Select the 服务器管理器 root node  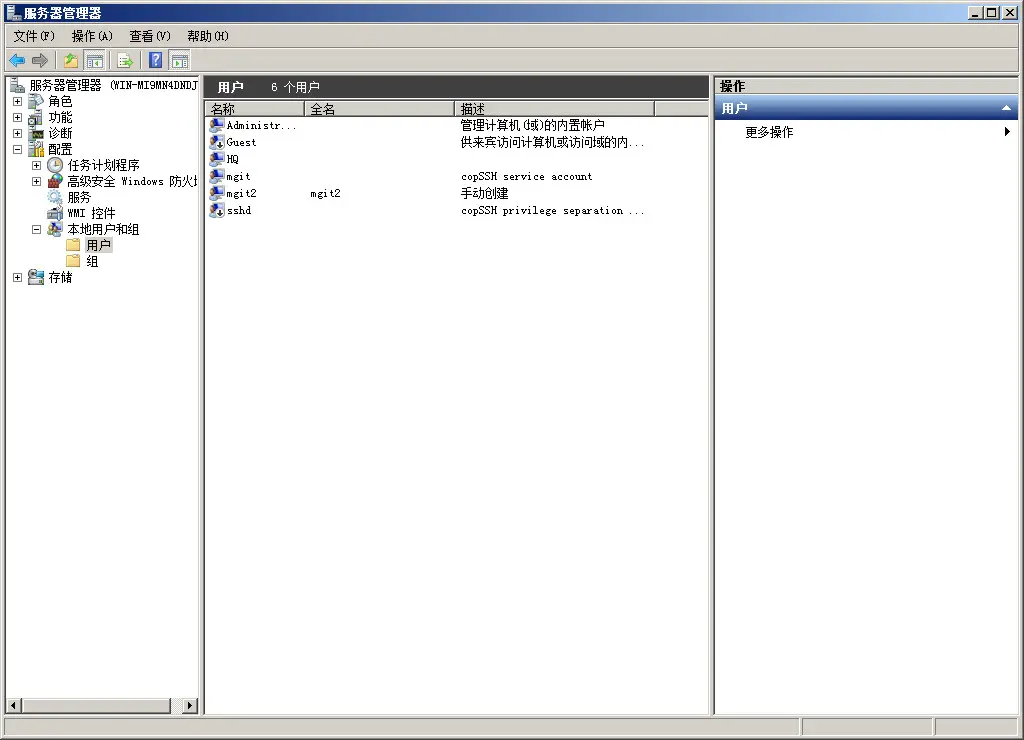pos(113,86)
